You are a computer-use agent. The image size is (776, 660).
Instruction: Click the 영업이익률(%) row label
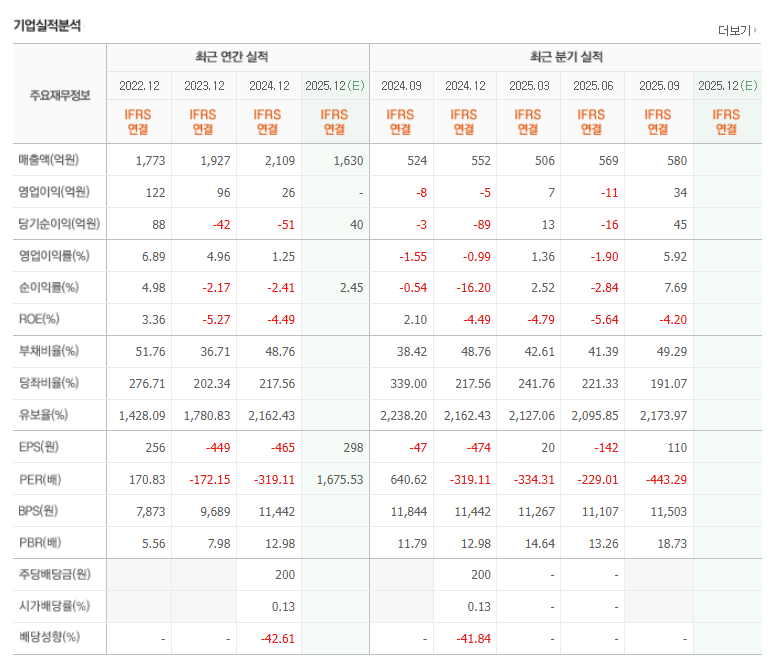54,256
